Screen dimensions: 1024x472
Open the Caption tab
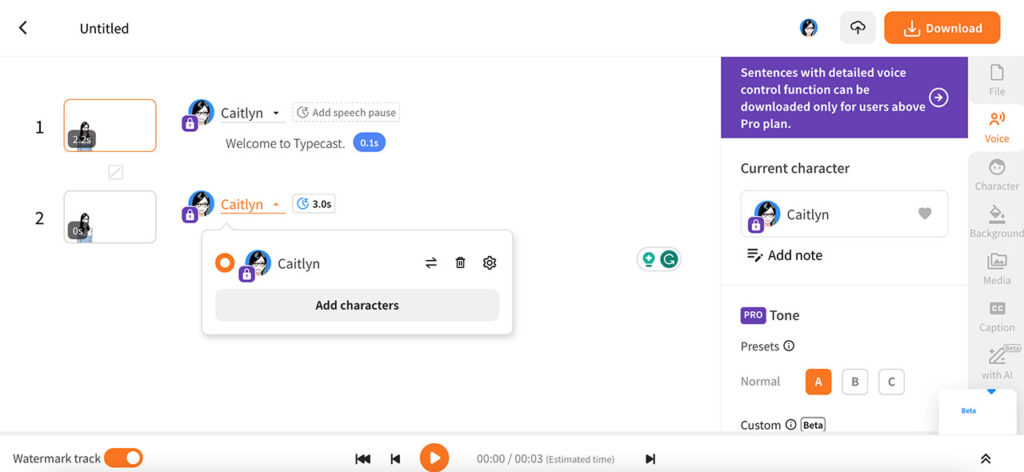tap(997, 317)
